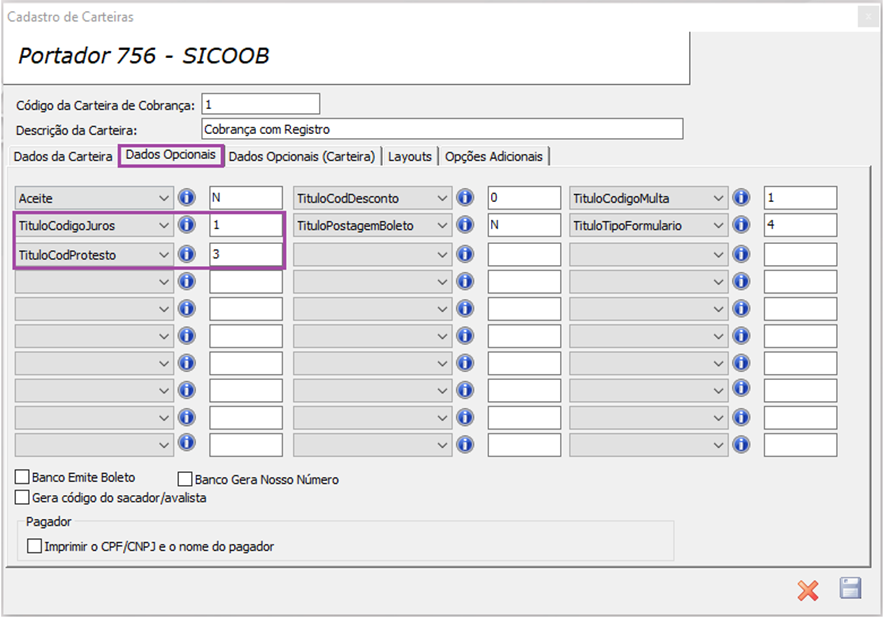The height and width of the screenshot is (619, 885).
Task: Open the Dados Opcionais (Carteira) tab
Action: coord(301,156)
